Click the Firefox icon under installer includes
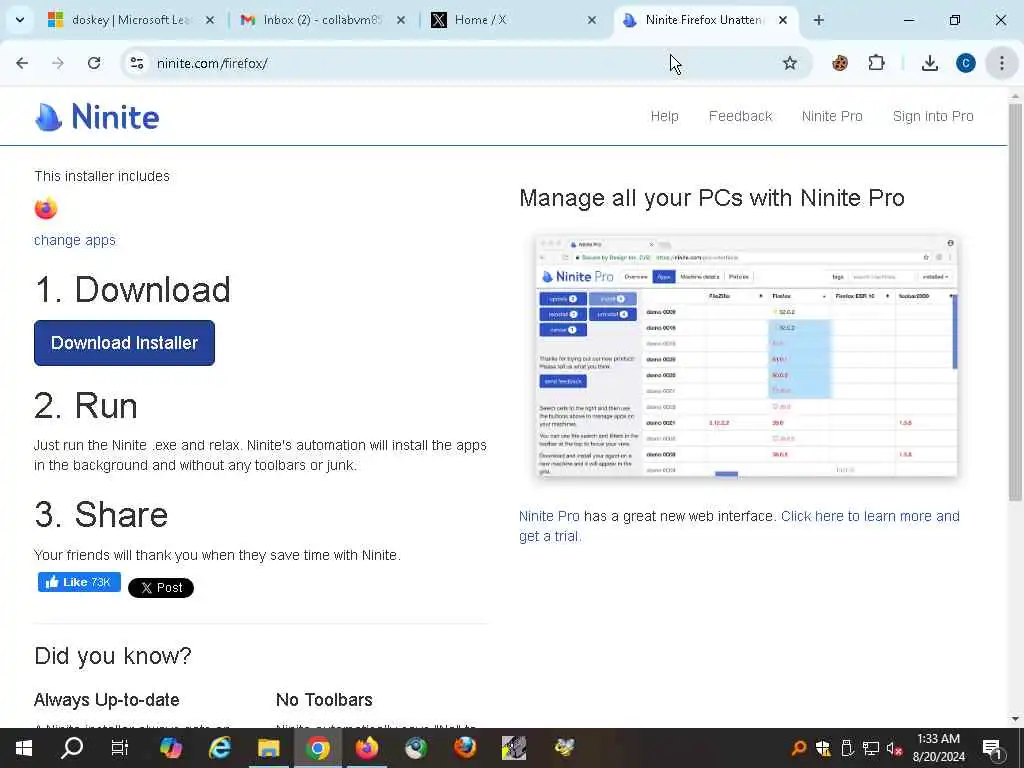The width and height of the screenshot is (1024, 768). pyautogui.click(x=46, y=208)
